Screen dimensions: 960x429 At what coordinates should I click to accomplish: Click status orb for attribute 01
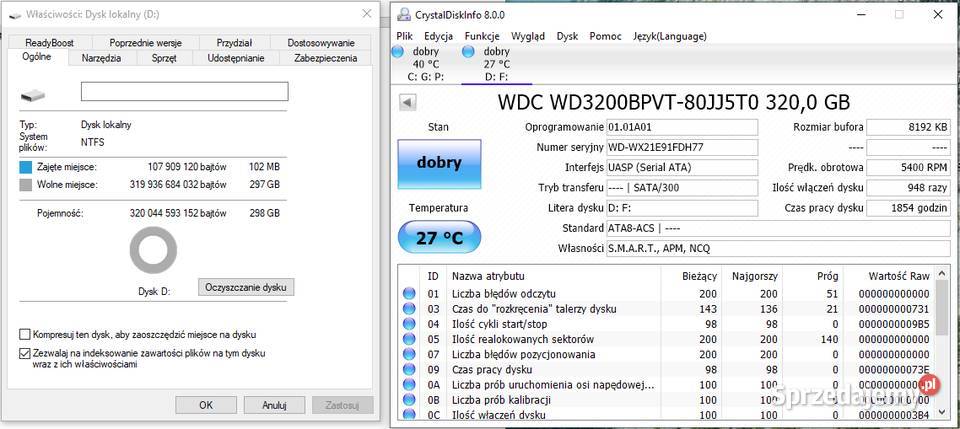(409, 294)
